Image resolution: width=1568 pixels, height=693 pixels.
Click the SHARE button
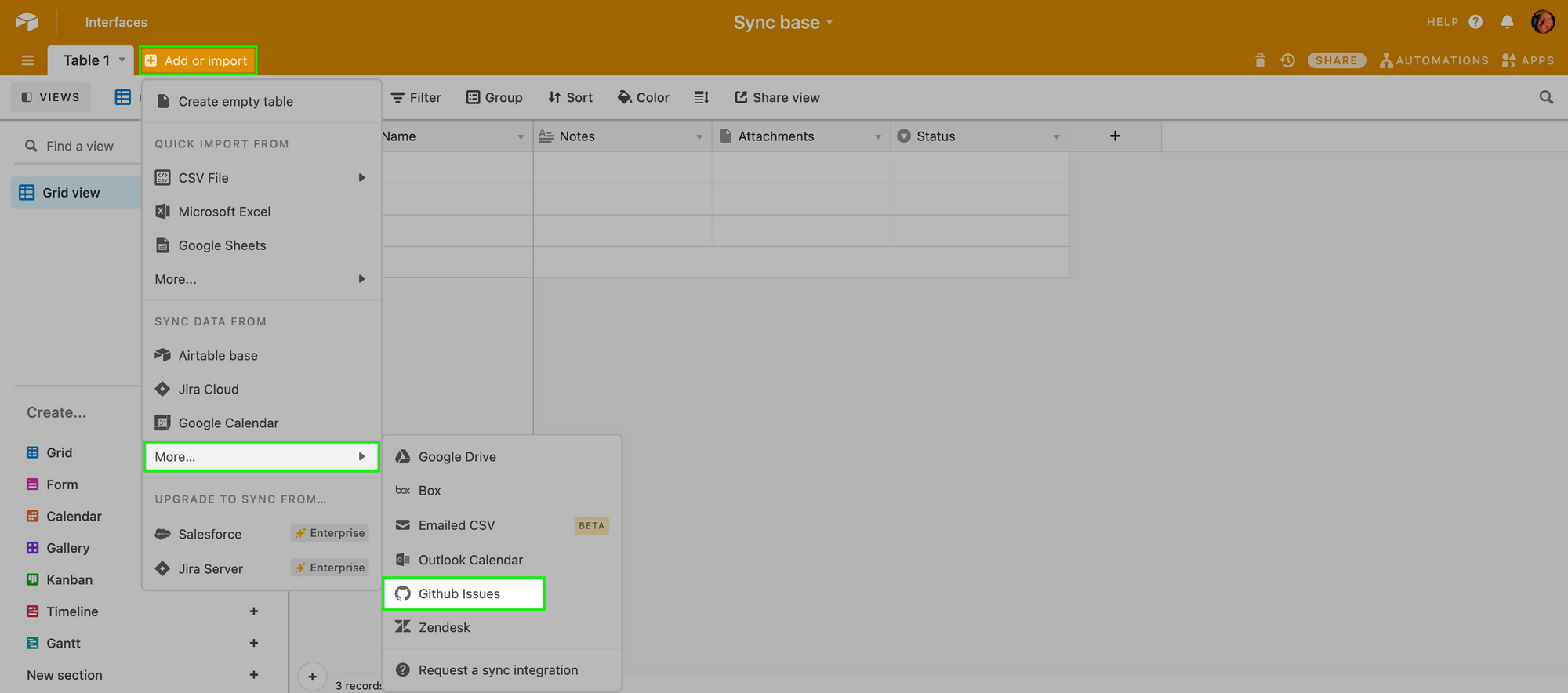pyautogui.click(x=1336, y=60)
